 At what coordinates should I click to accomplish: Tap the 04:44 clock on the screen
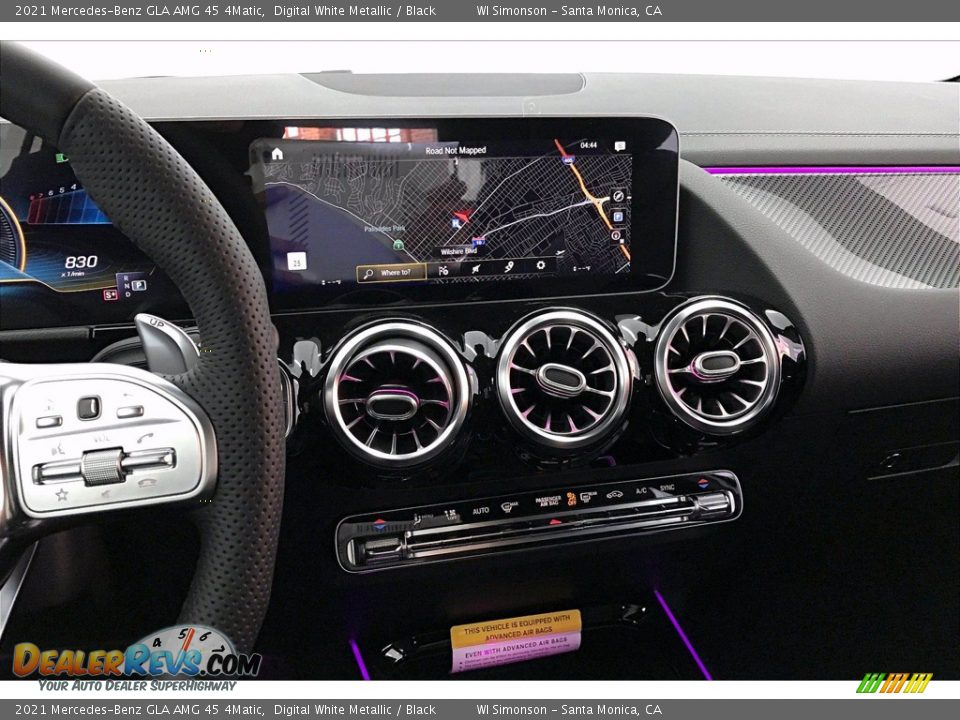click(x=588, y=145)
